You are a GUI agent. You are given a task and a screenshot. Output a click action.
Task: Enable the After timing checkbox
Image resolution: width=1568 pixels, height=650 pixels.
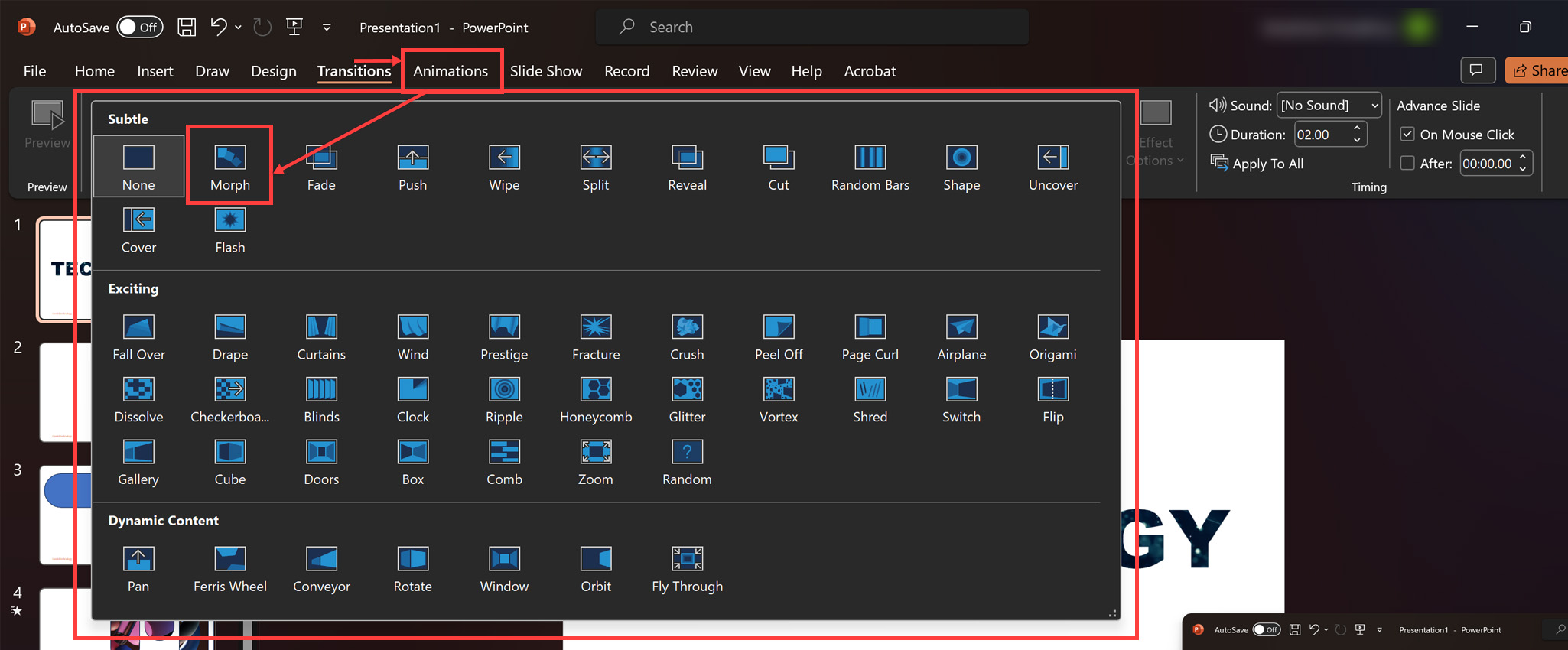point(1407,164)
